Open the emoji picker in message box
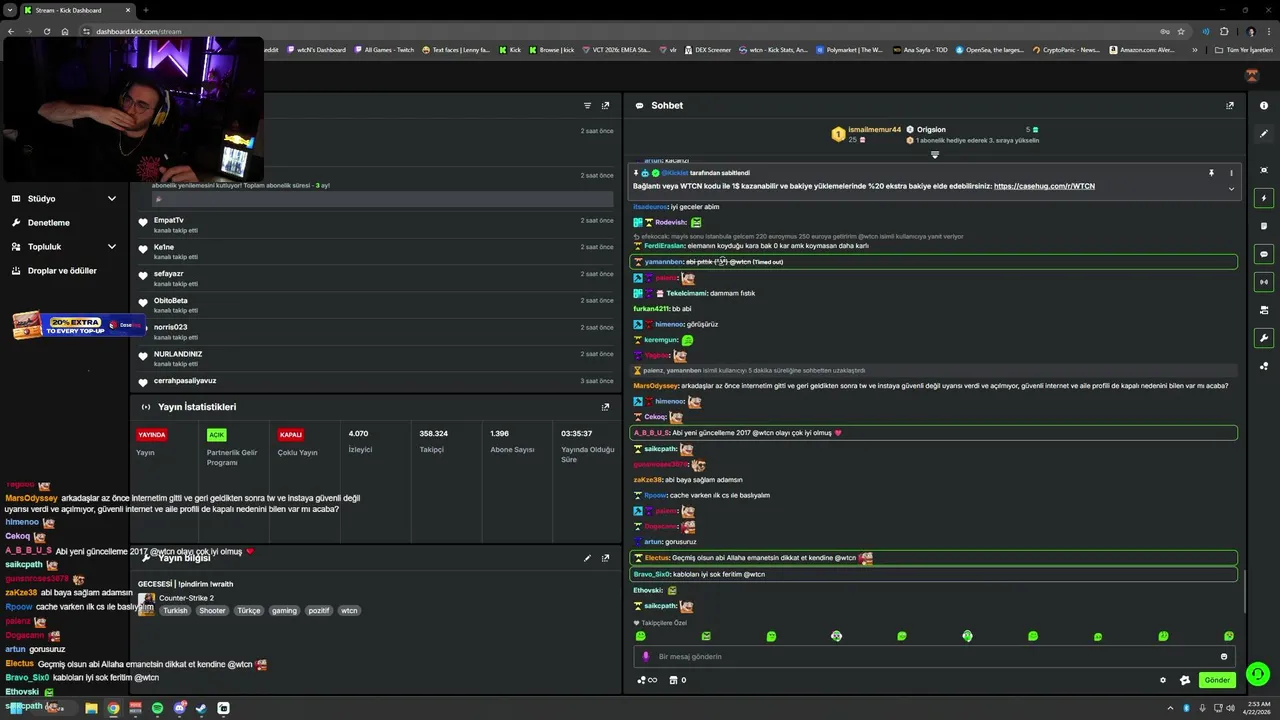 [x=1223, y=656]
